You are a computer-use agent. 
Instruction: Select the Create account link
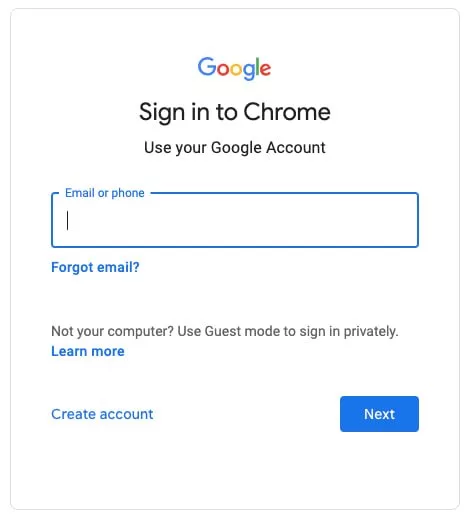pyautogui.click(x=102, y=414)
